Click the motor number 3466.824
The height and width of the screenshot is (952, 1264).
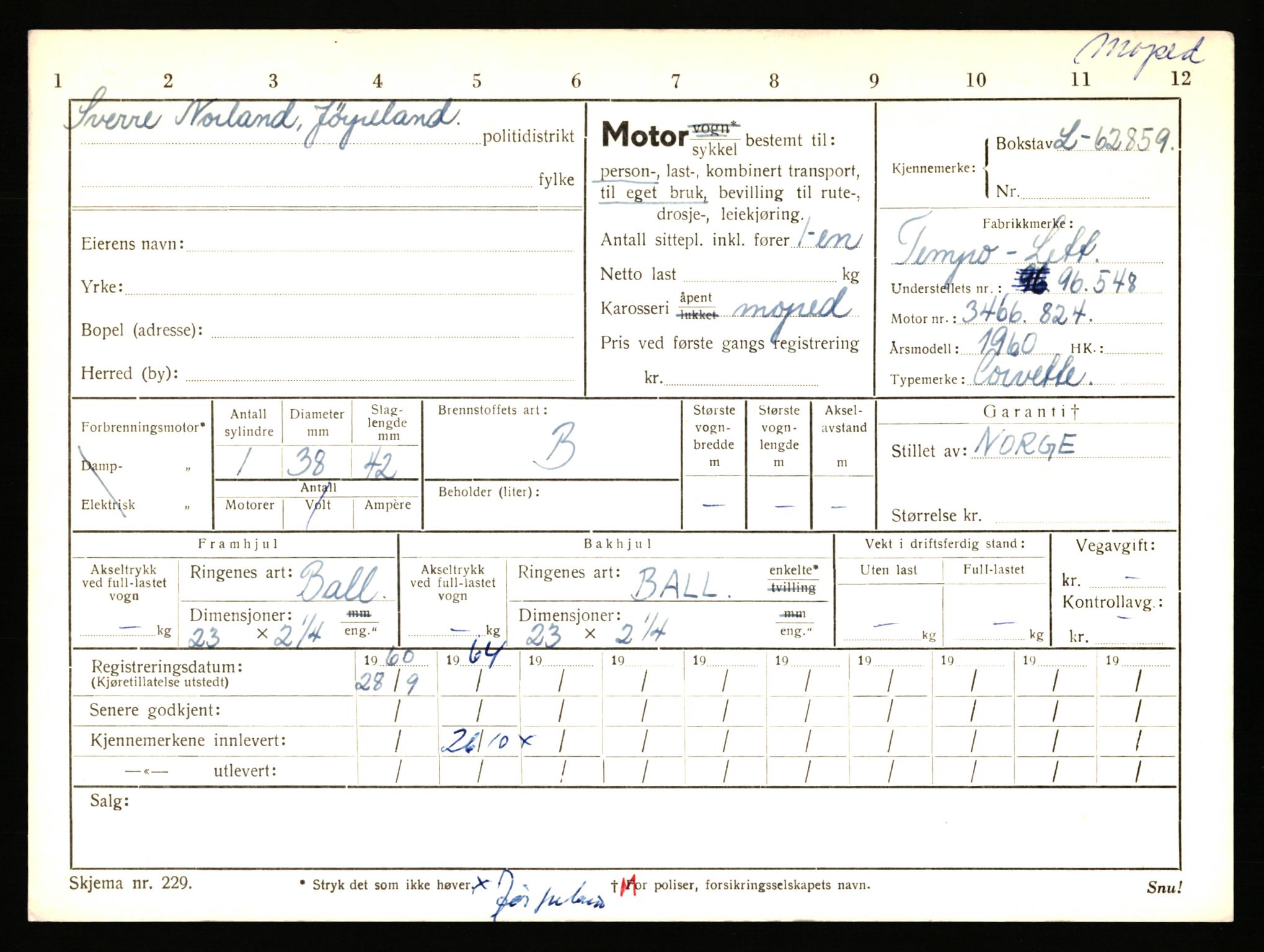(1026, 313)
